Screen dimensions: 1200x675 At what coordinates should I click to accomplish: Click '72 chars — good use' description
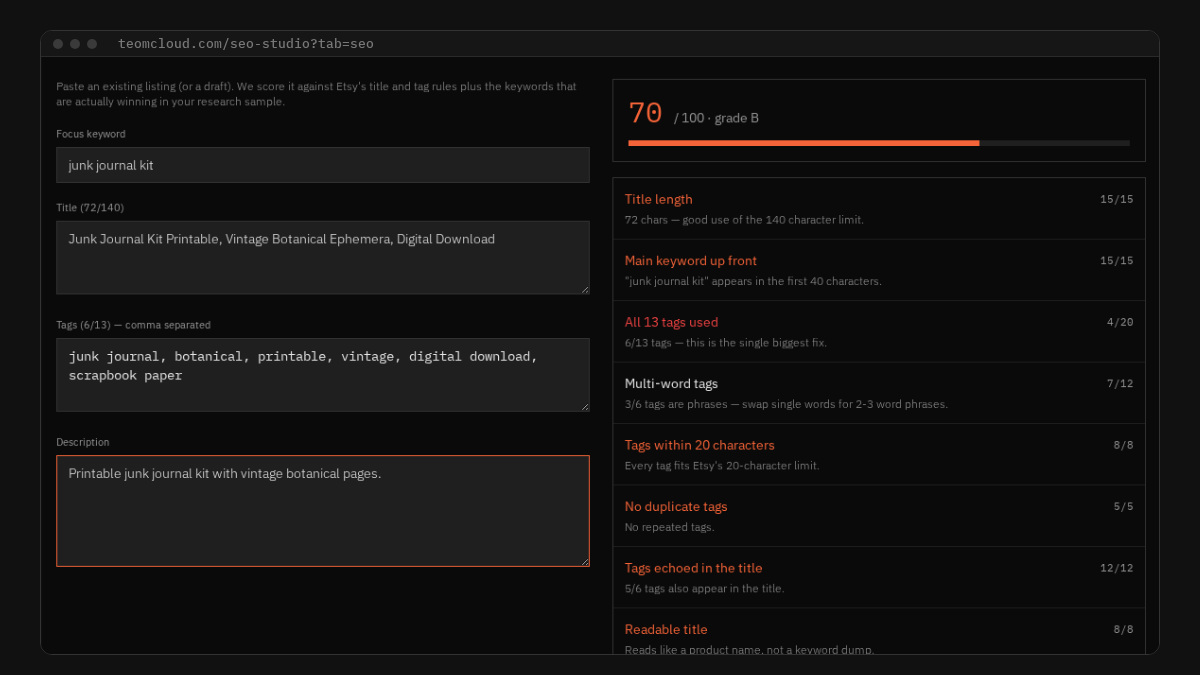[744, 220]
